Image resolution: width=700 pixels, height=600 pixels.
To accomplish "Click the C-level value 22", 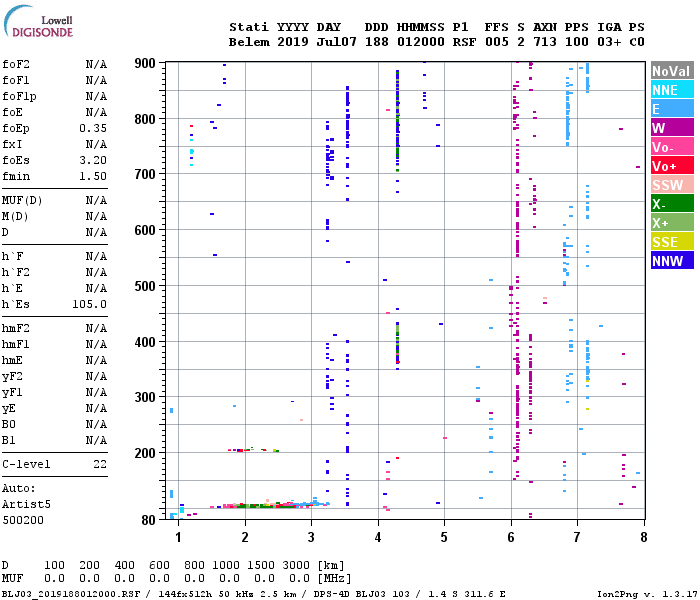I will pyautogui.click(x=100, y=464).
